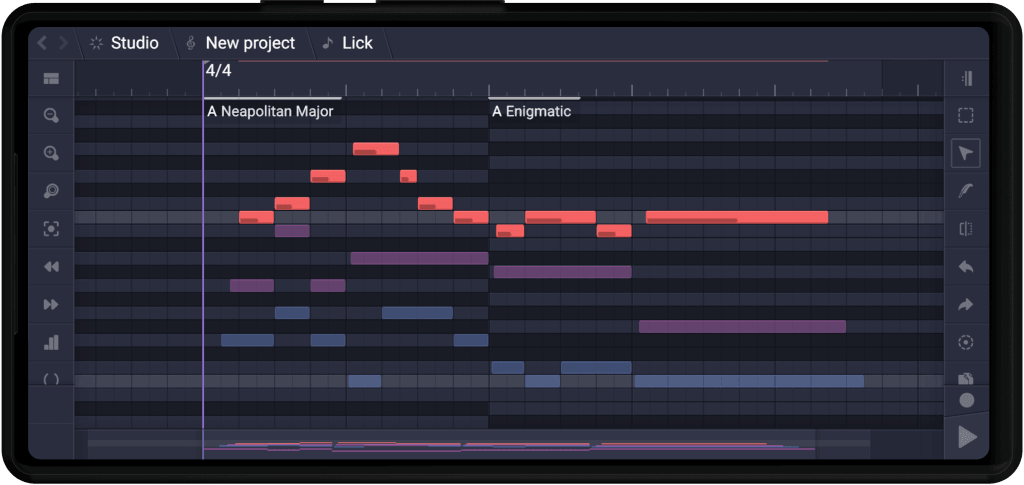
Task: Pick the feather pen draw tool
Action: click(x=966, y=191)
